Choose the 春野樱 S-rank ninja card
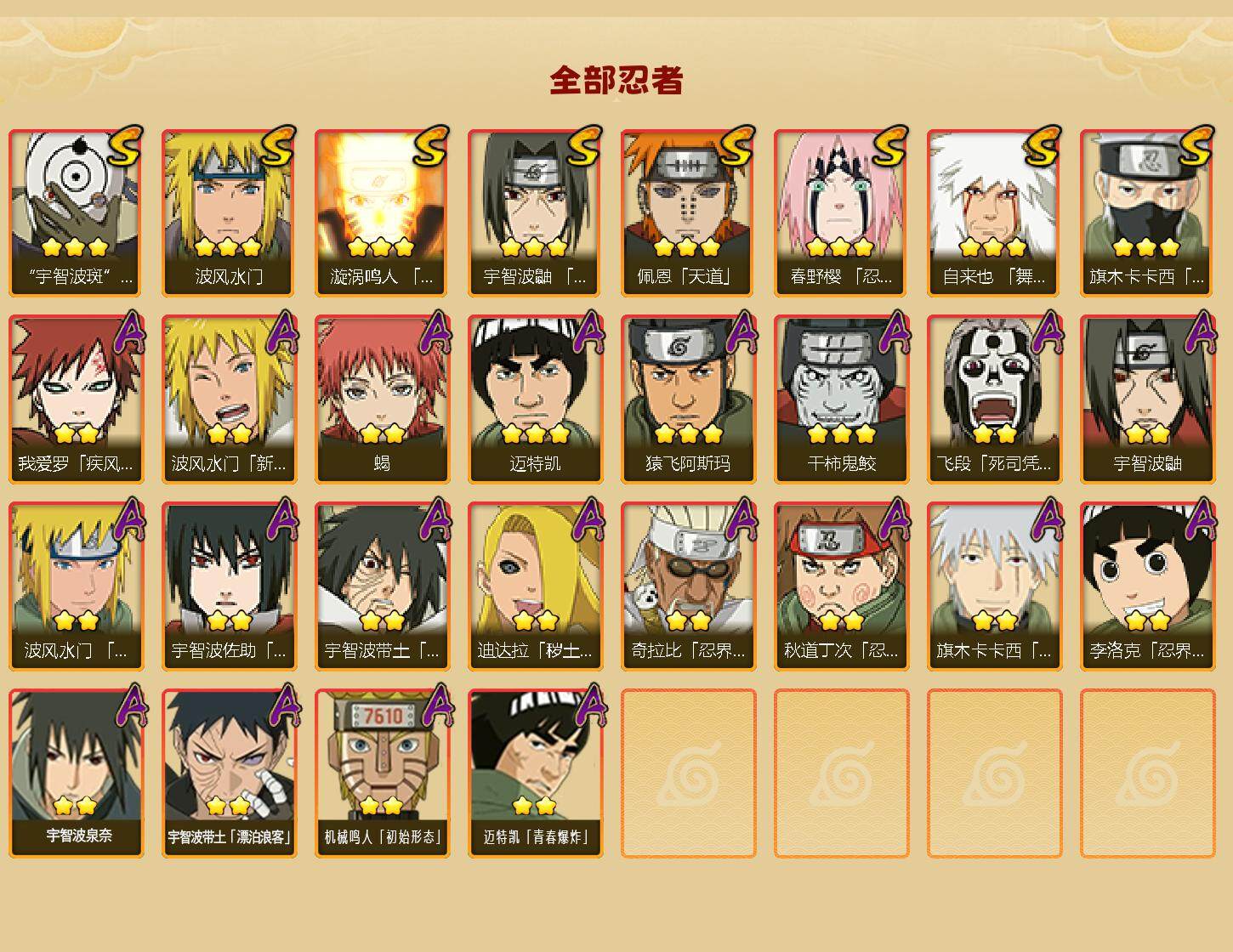1233x952 pixels. tap(841, 212)
